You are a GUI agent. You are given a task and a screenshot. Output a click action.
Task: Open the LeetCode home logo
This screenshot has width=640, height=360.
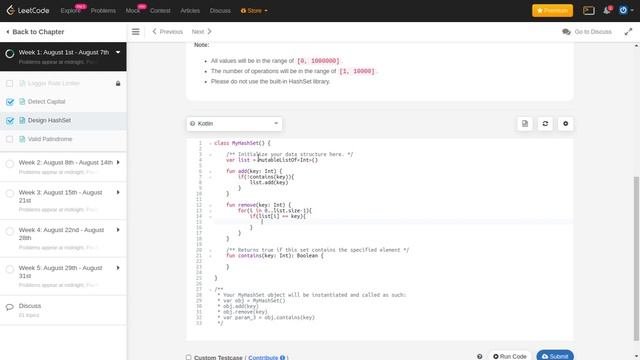pos(28,11)
